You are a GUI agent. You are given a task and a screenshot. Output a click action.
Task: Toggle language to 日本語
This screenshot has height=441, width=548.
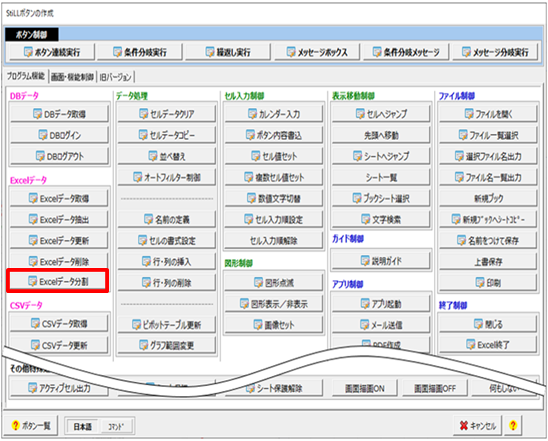(x=82, y=426)
